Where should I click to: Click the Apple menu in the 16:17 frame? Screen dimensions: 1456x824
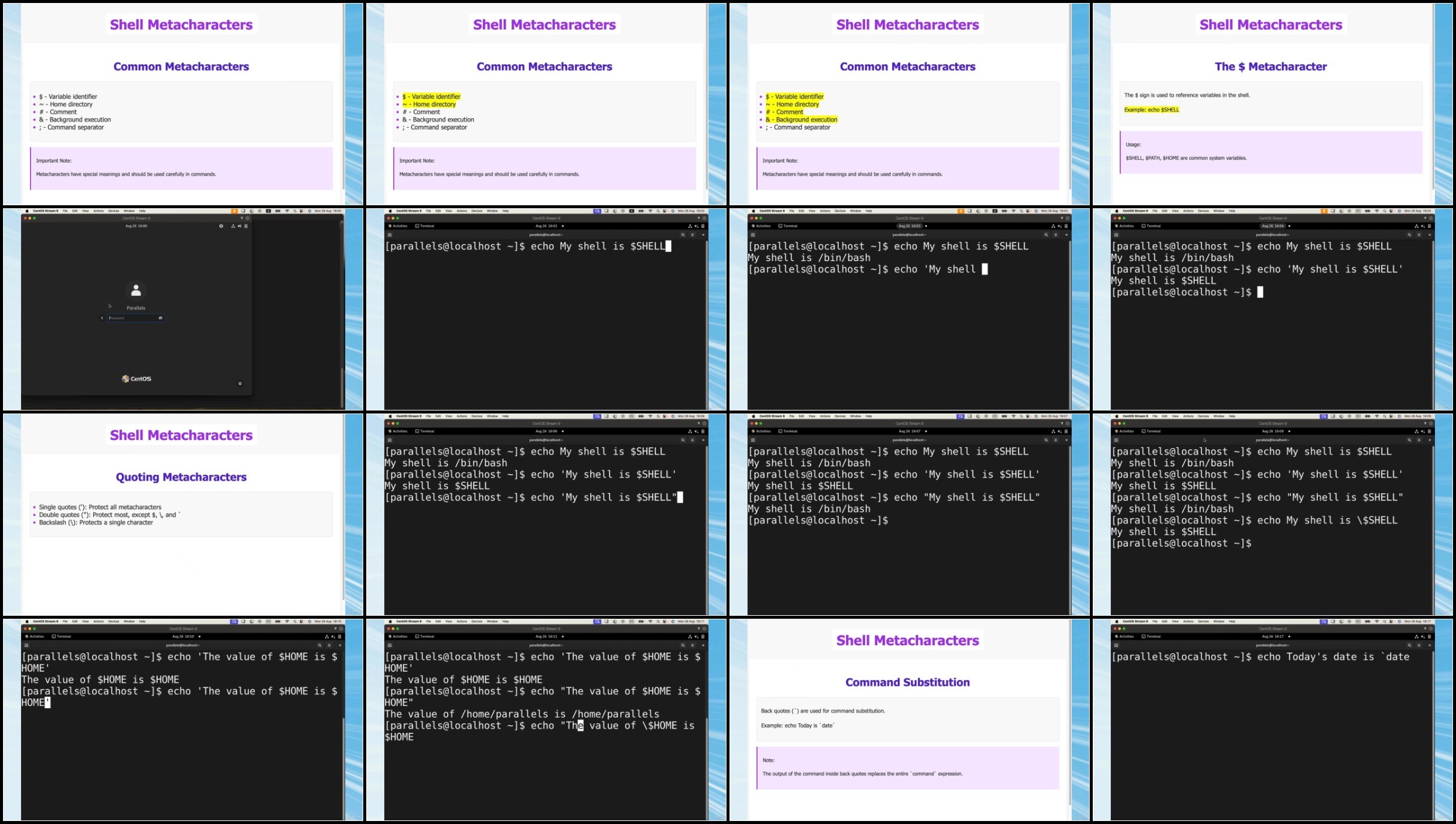tap(1117, 622)
